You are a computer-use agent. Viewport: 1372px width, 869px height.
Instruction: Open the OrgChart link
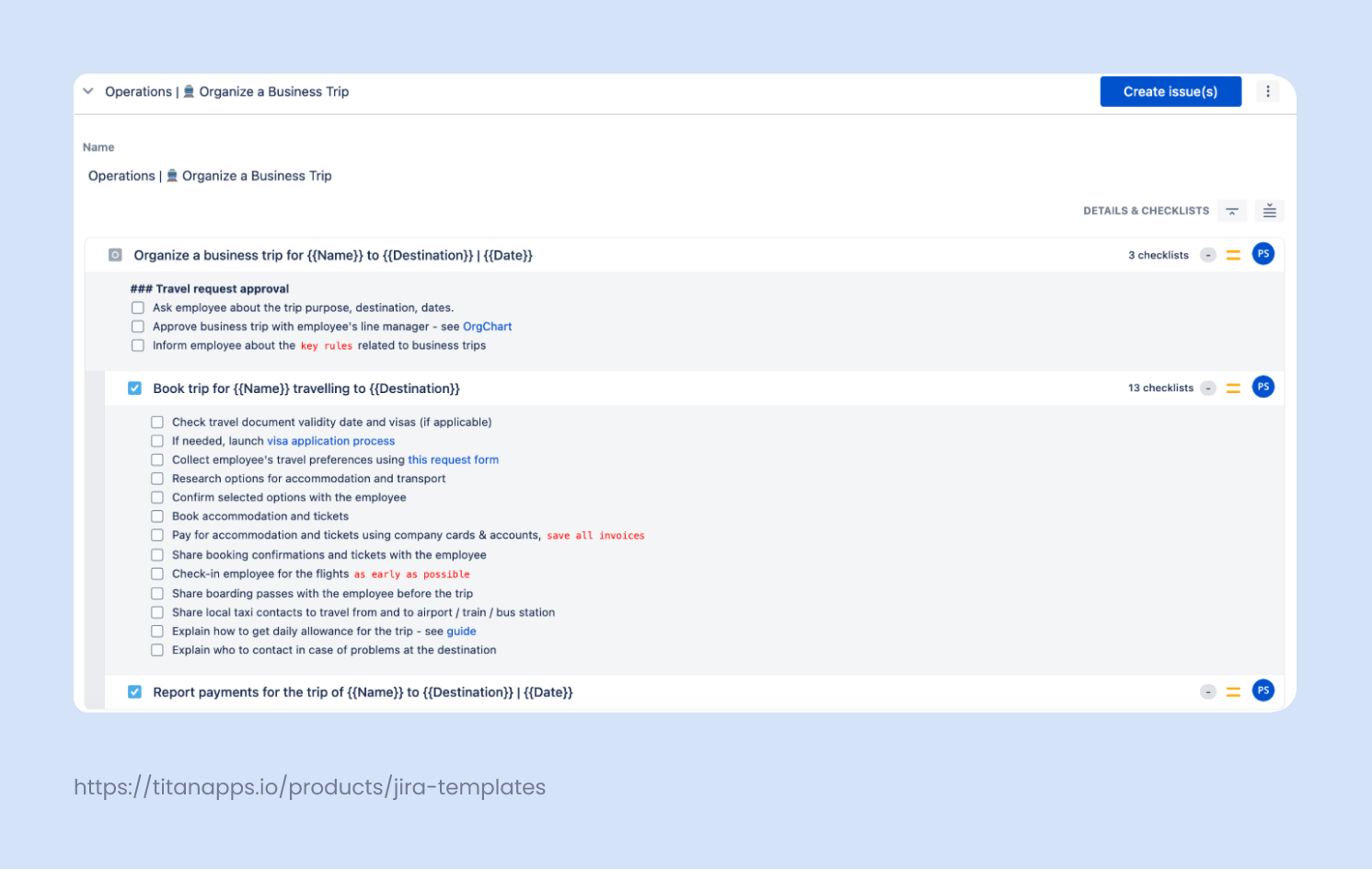pos(487,326)
